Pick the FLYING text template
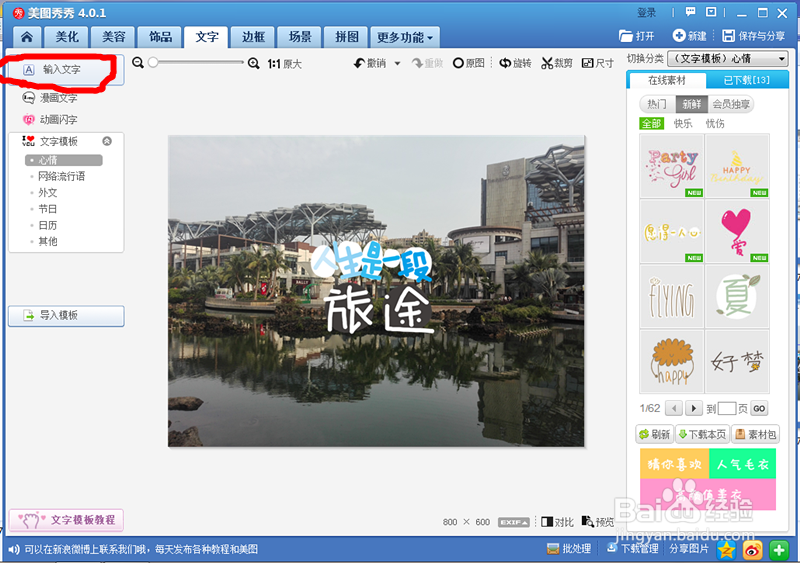Image resolution: width=800 pixels, height=563 pixels. (671, 296)
